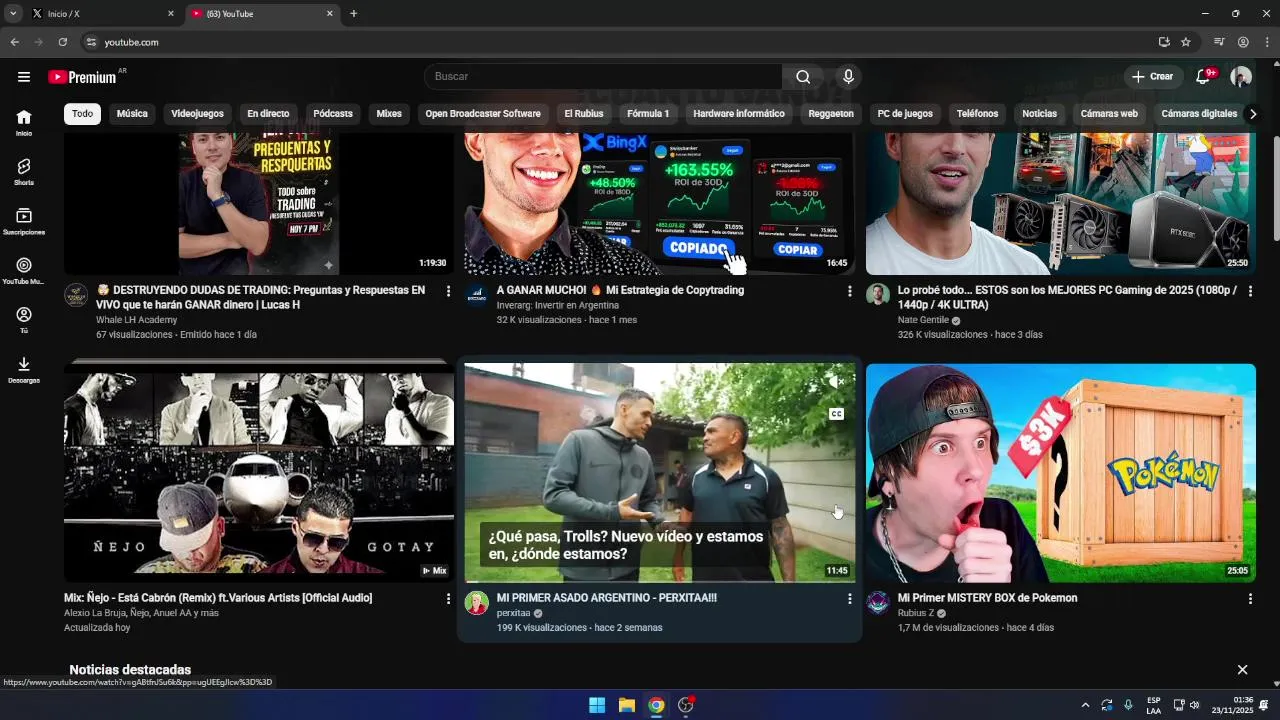The height and width of the screenshot is (720, 1280).
Task: Open Rubius Z channel avatar
Action: tap(878, 603)
